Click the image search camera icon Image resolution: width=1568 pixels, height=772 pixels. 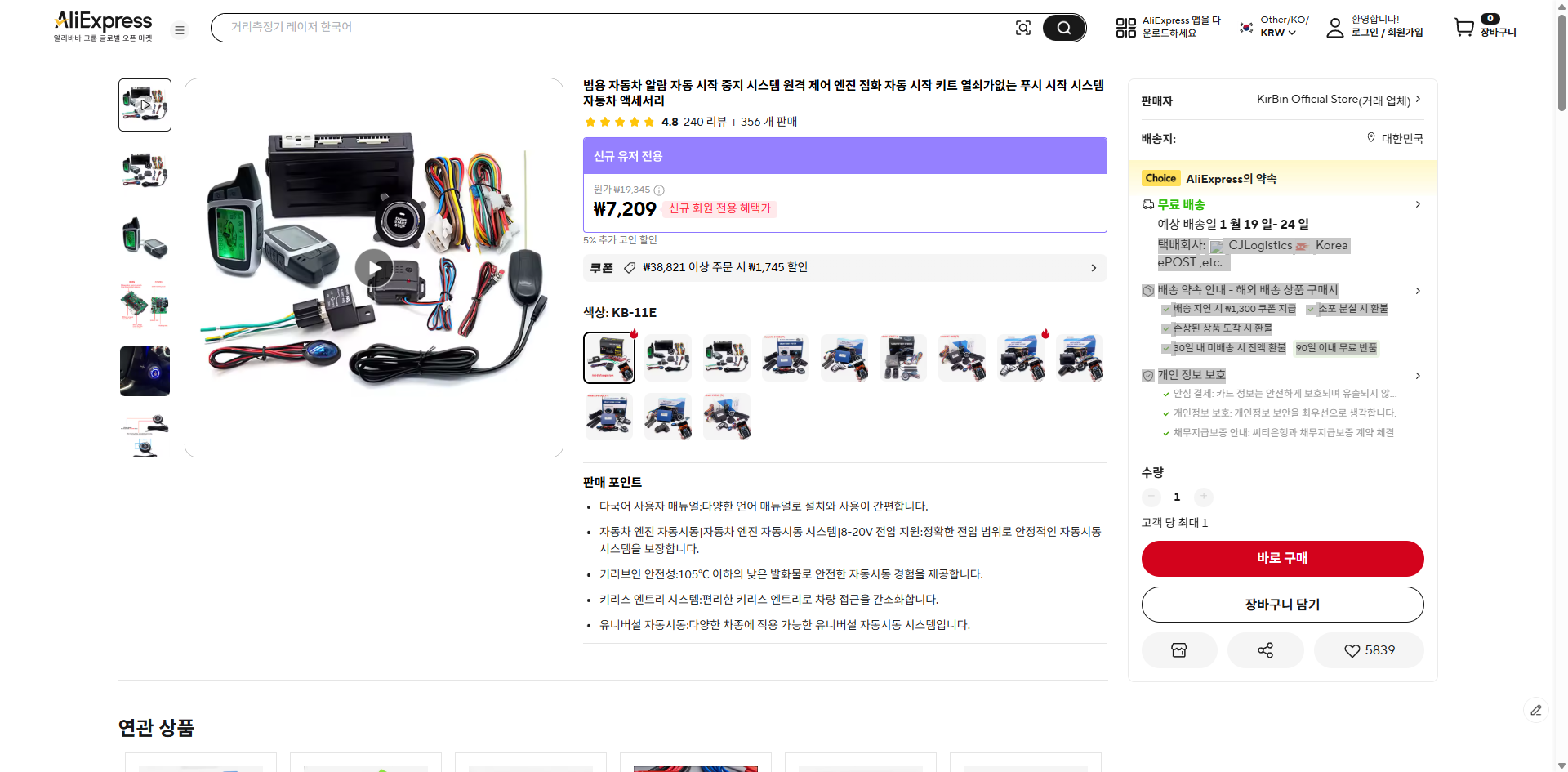click(x=1023, y=27)
